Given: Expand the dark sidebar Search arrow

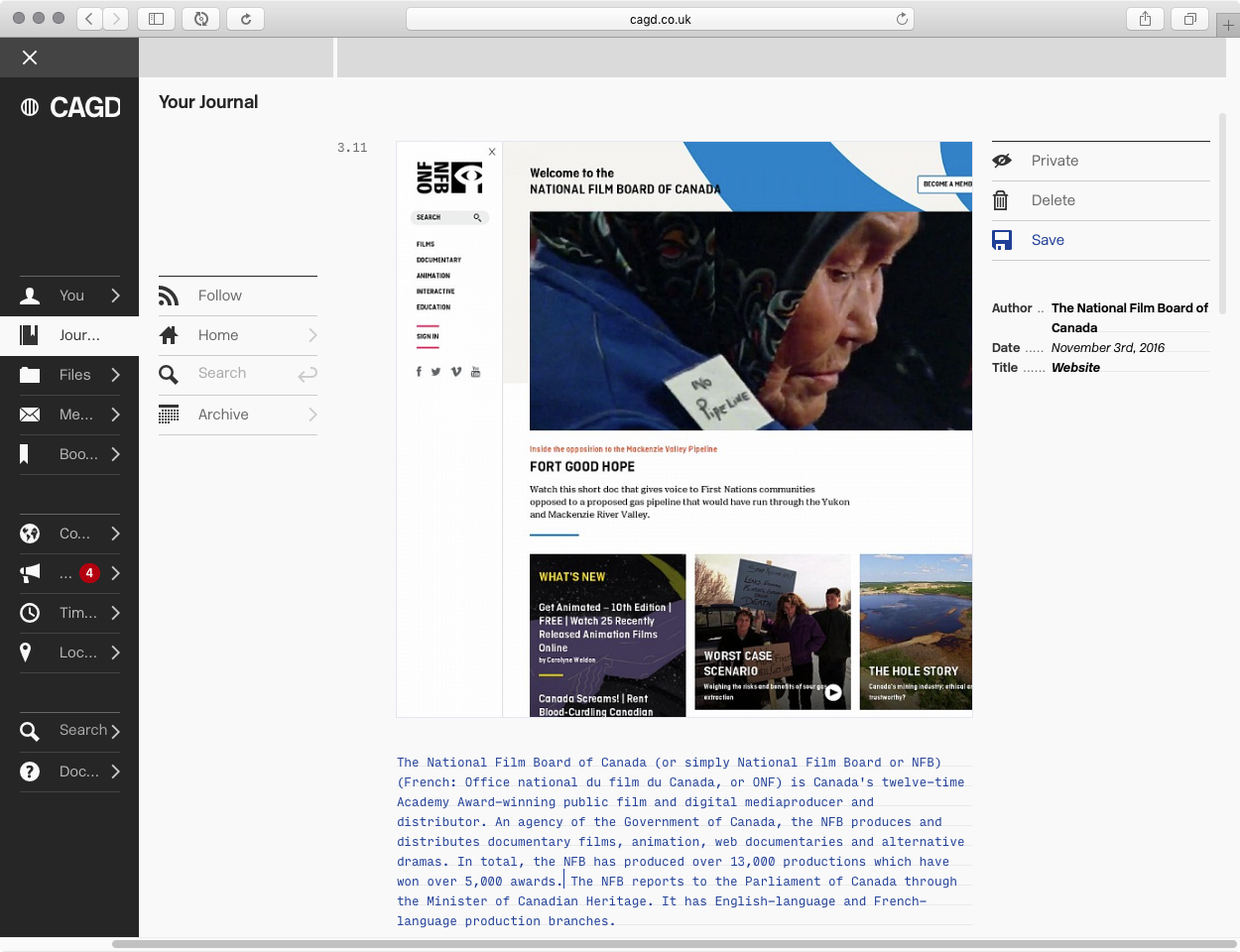Looking at the screenshot, I should click(x=115, y=732).
